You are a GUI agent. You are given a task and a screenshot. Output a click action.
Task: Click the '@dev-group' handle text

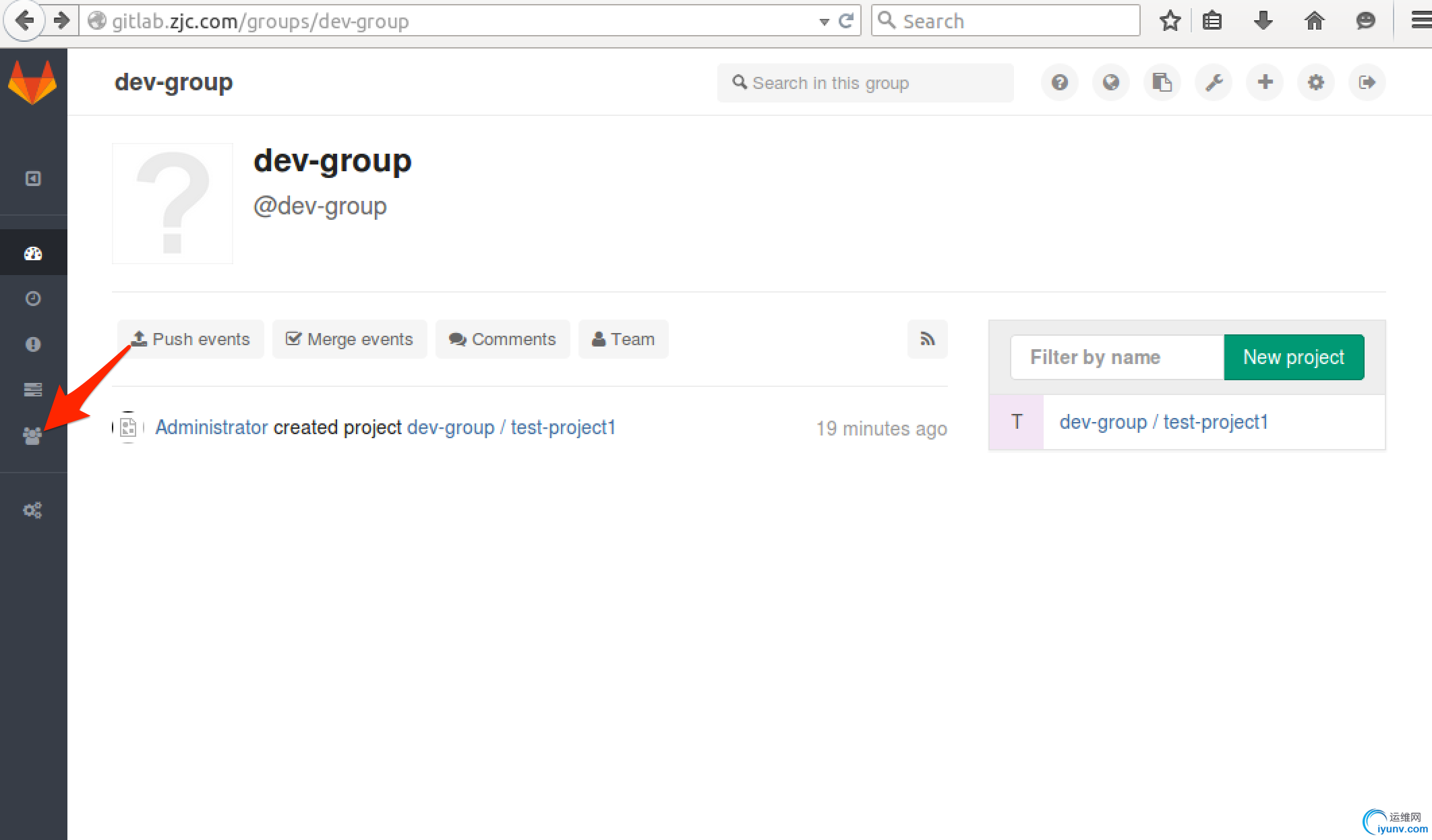click(320, 206)
